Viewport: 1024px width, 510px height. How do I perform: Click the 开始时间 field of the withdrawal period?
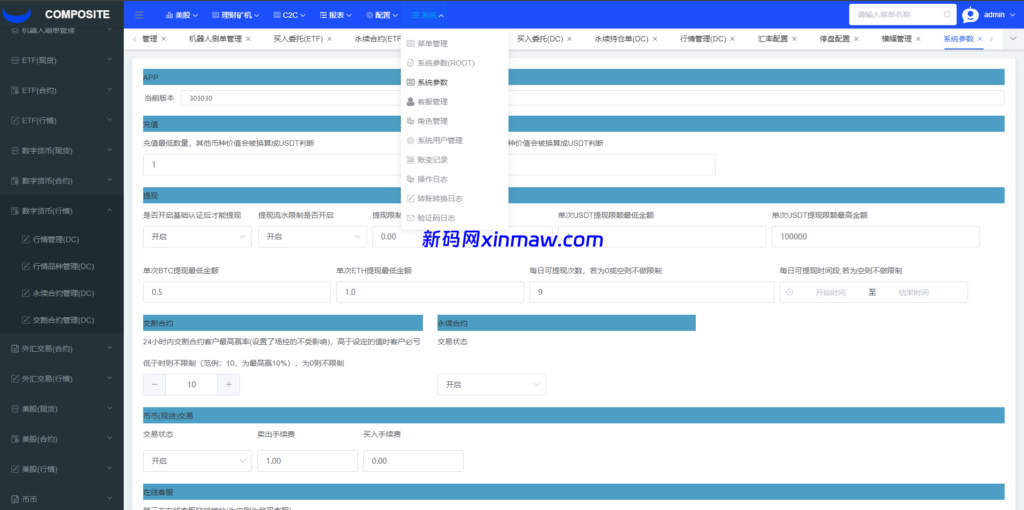tap(830, 293)
